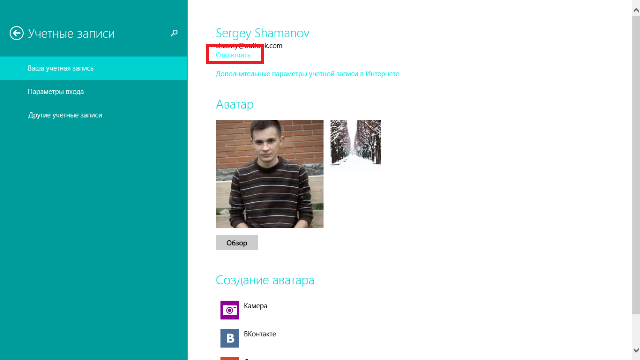
Task: Click the Отключить link
Action: (x=233, y=55)
